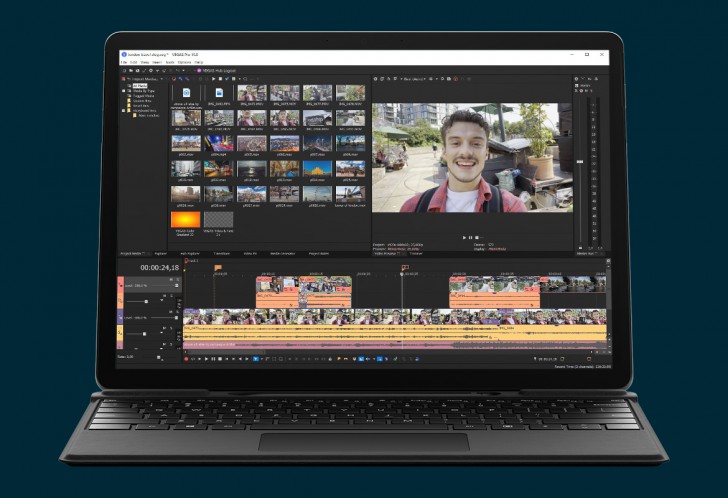Copy preview snapshot to clipboard
728x498 pixels.
442,79
